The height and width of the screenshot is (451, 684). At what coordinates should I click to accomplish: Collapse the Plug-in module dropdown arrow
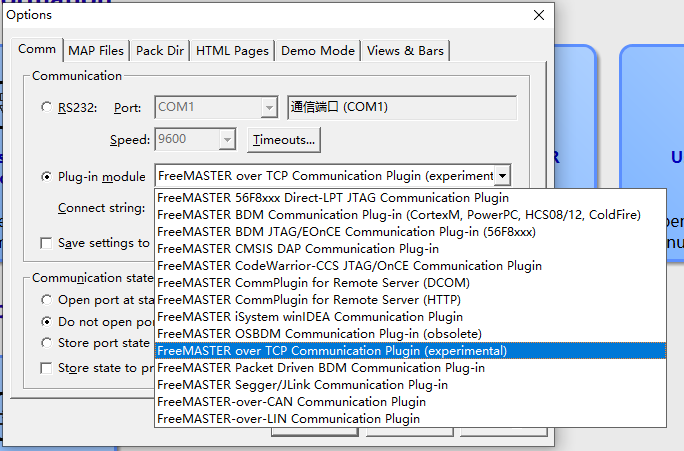tap(502, 176)
